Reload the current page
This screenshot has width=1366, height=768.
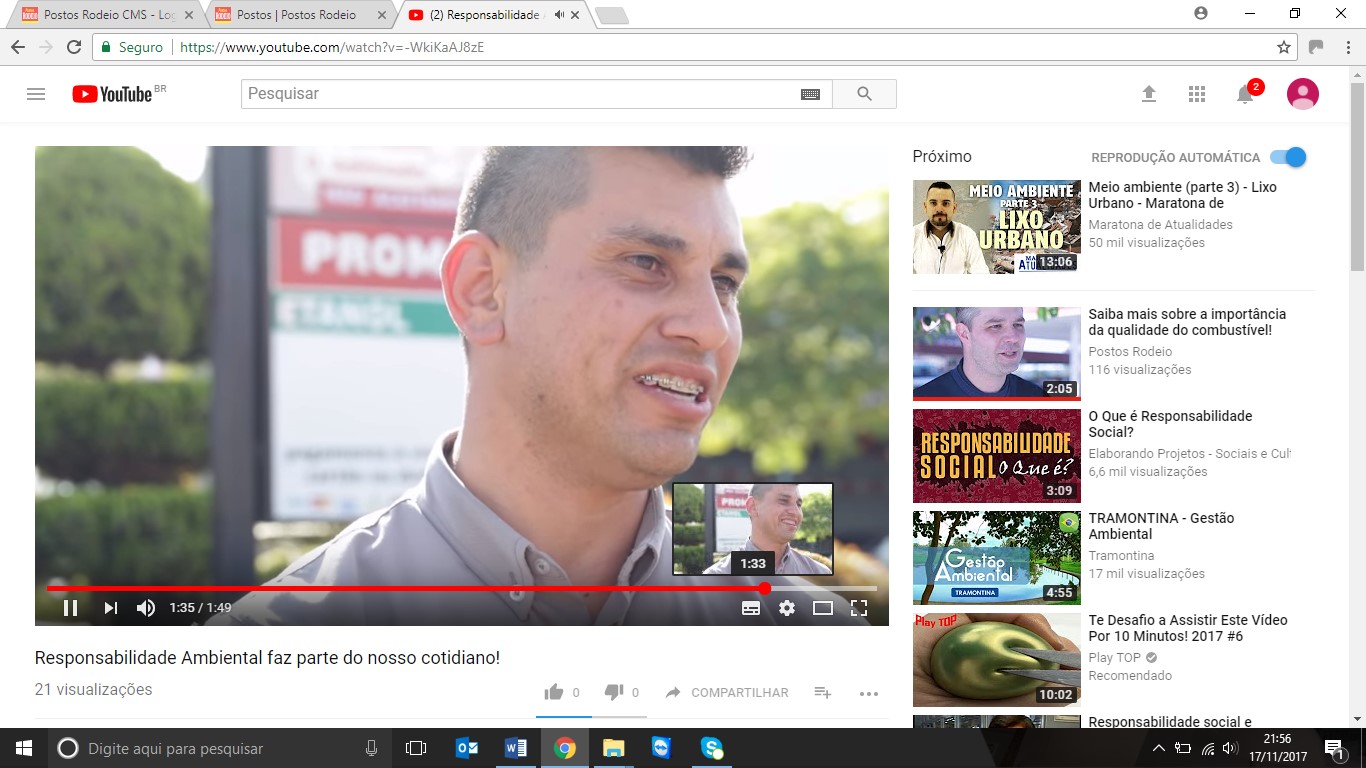(74, 47)
